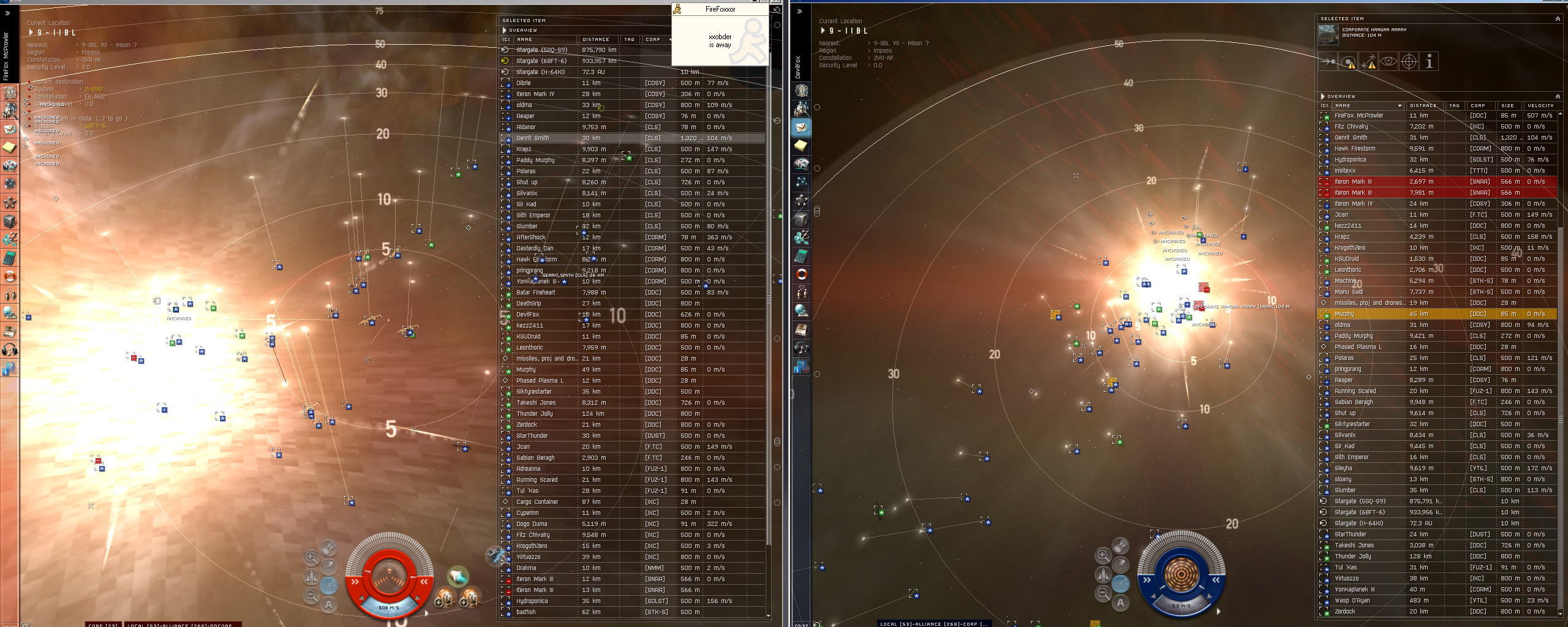Screen dimensions: 1568x627
Task: Click the triangle beside 9-IIBL in FireFox client
Action: (31, 32)
